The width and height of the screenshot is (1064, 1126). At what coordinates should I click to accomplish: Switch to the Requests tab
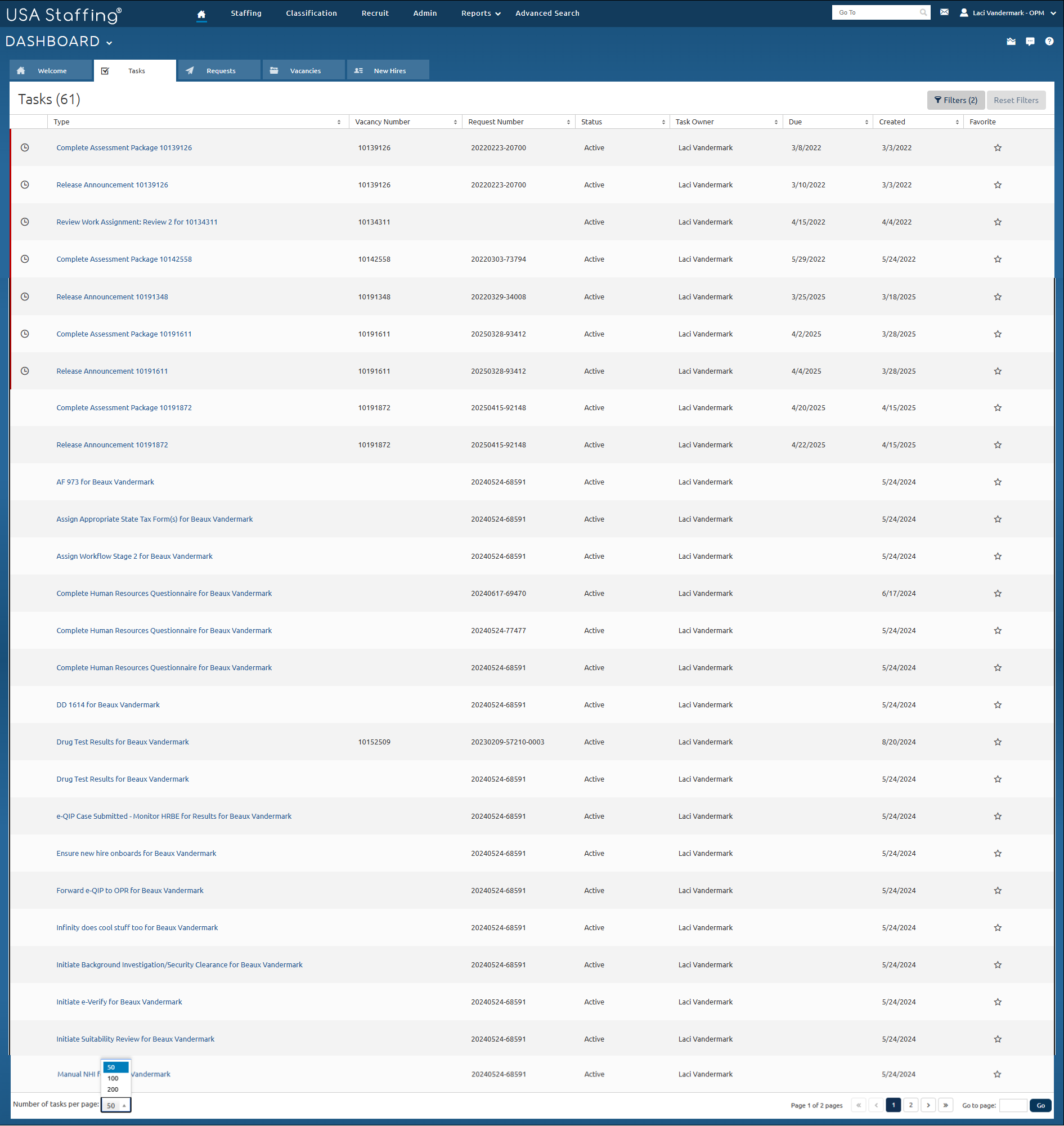coord(219,70)
